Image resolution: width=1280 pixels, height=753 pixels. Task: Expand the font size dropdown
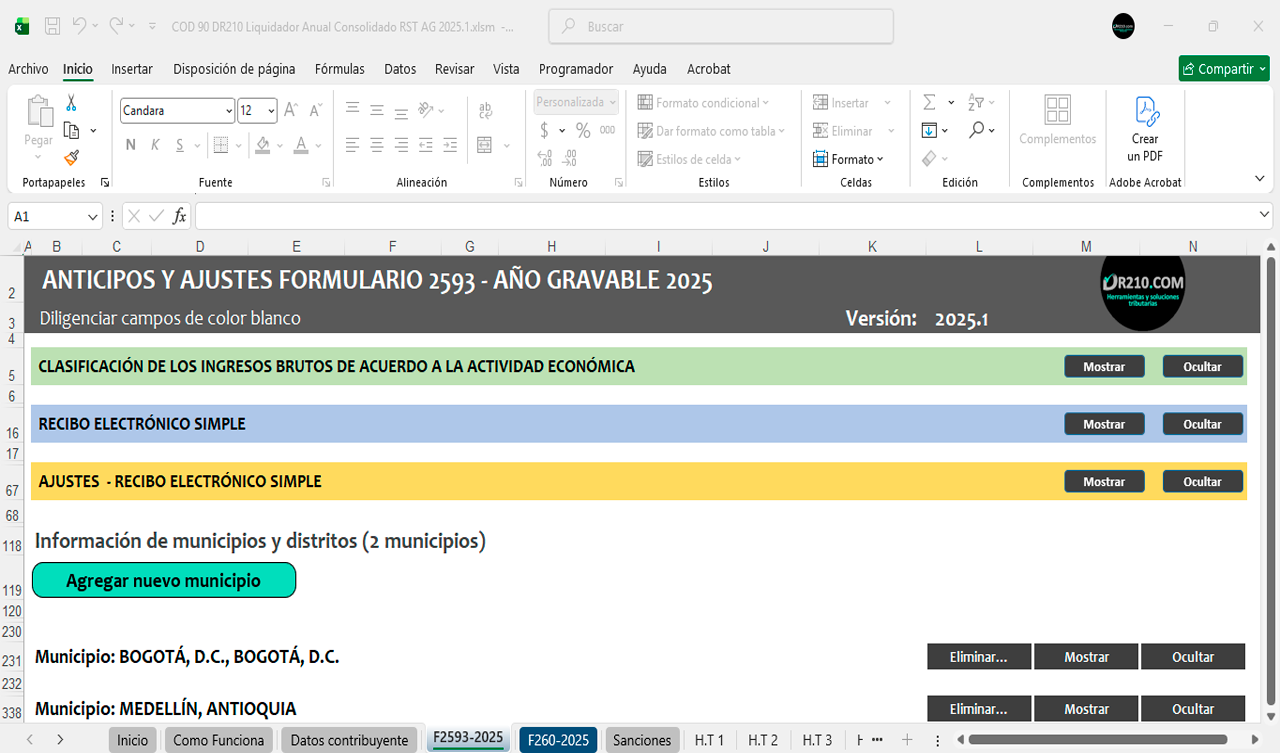tap(271, 111)
